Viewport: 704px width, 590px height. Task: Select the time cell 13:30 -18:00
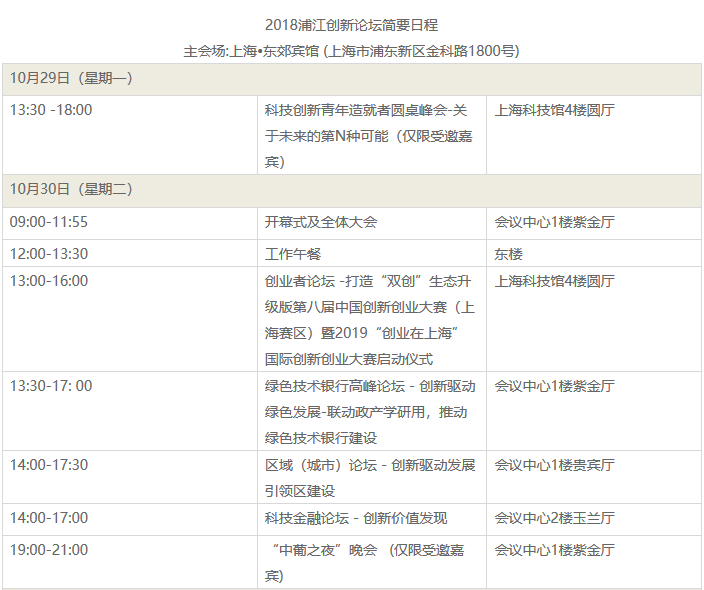point(130,135)
